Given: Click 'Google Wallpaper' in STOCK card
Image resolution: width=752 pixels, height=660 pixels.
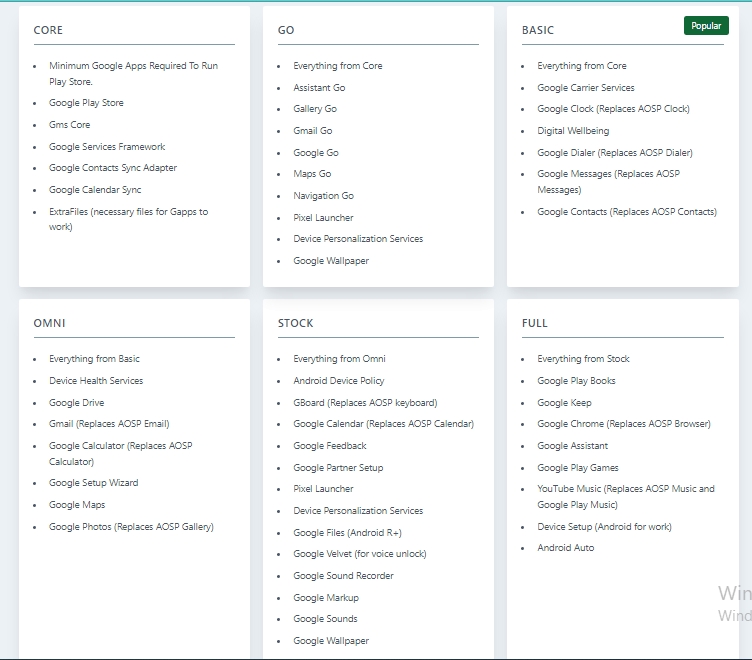Looking at the screenshot, I should point(331,641).
